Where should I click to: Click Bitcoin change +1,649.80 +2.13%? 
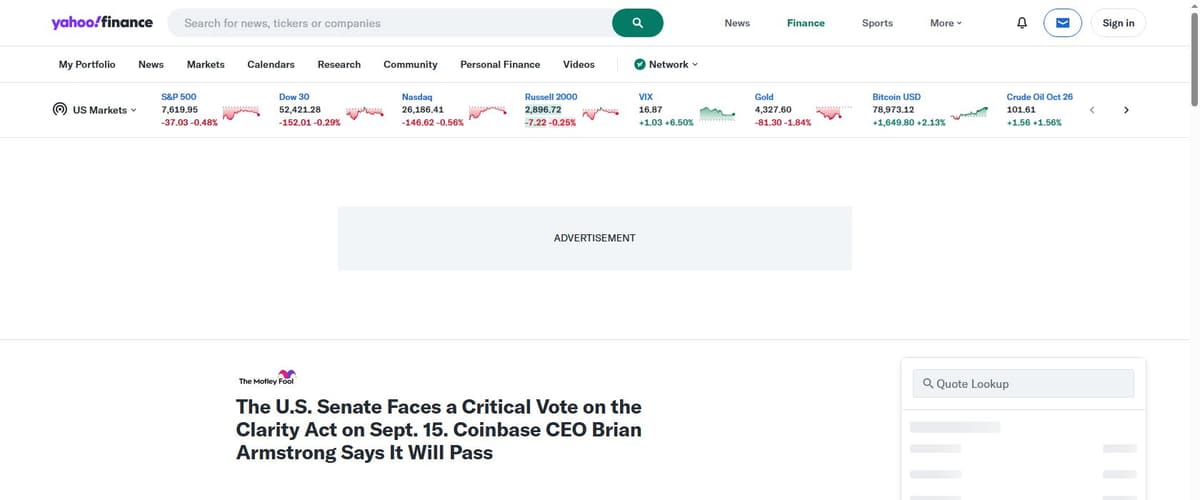(909, 122)
